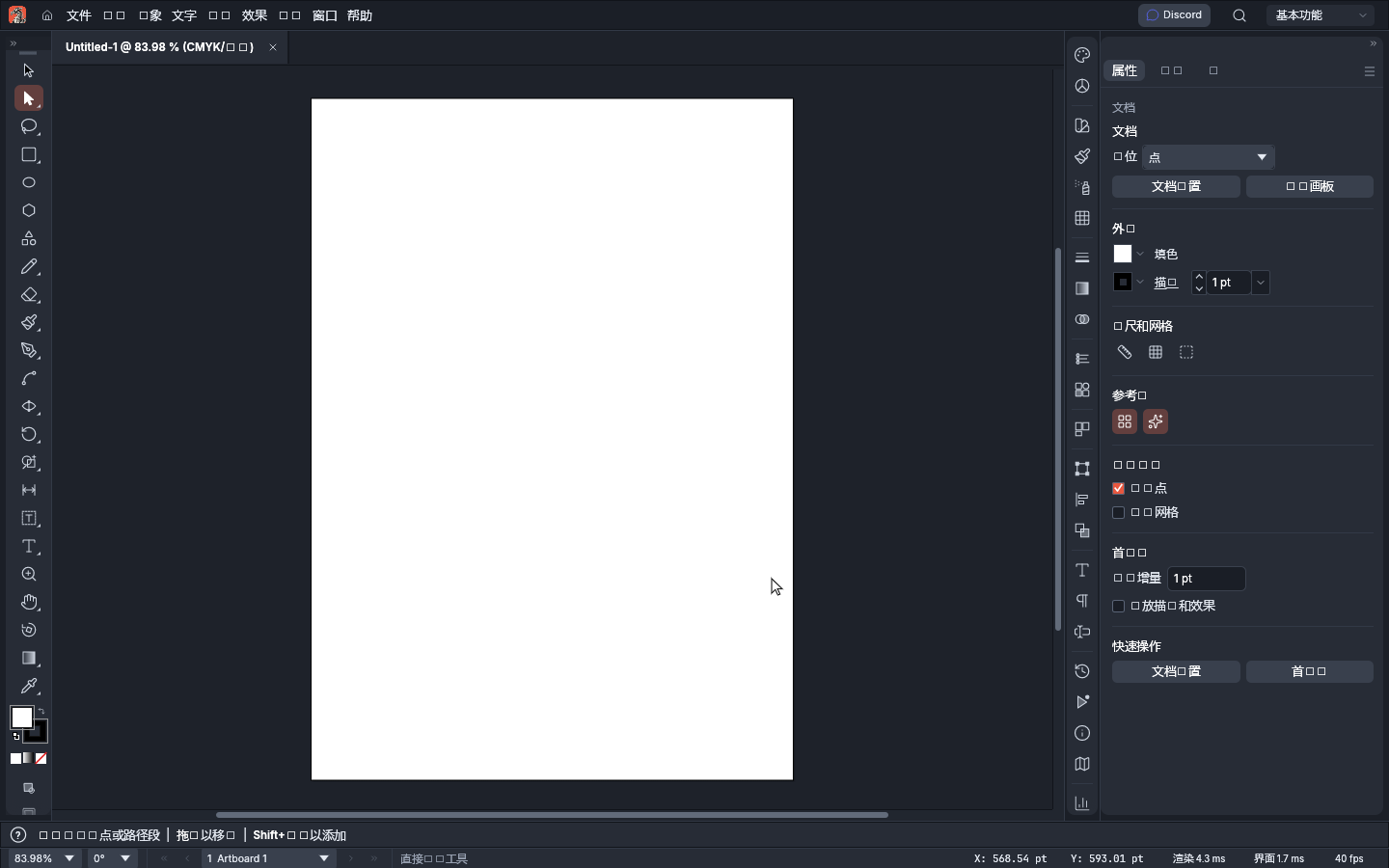Image resolution: width=1389 pixels, height=868 pixels.
Task: Select the Pencil tool
Action: (x=29, y=266)
